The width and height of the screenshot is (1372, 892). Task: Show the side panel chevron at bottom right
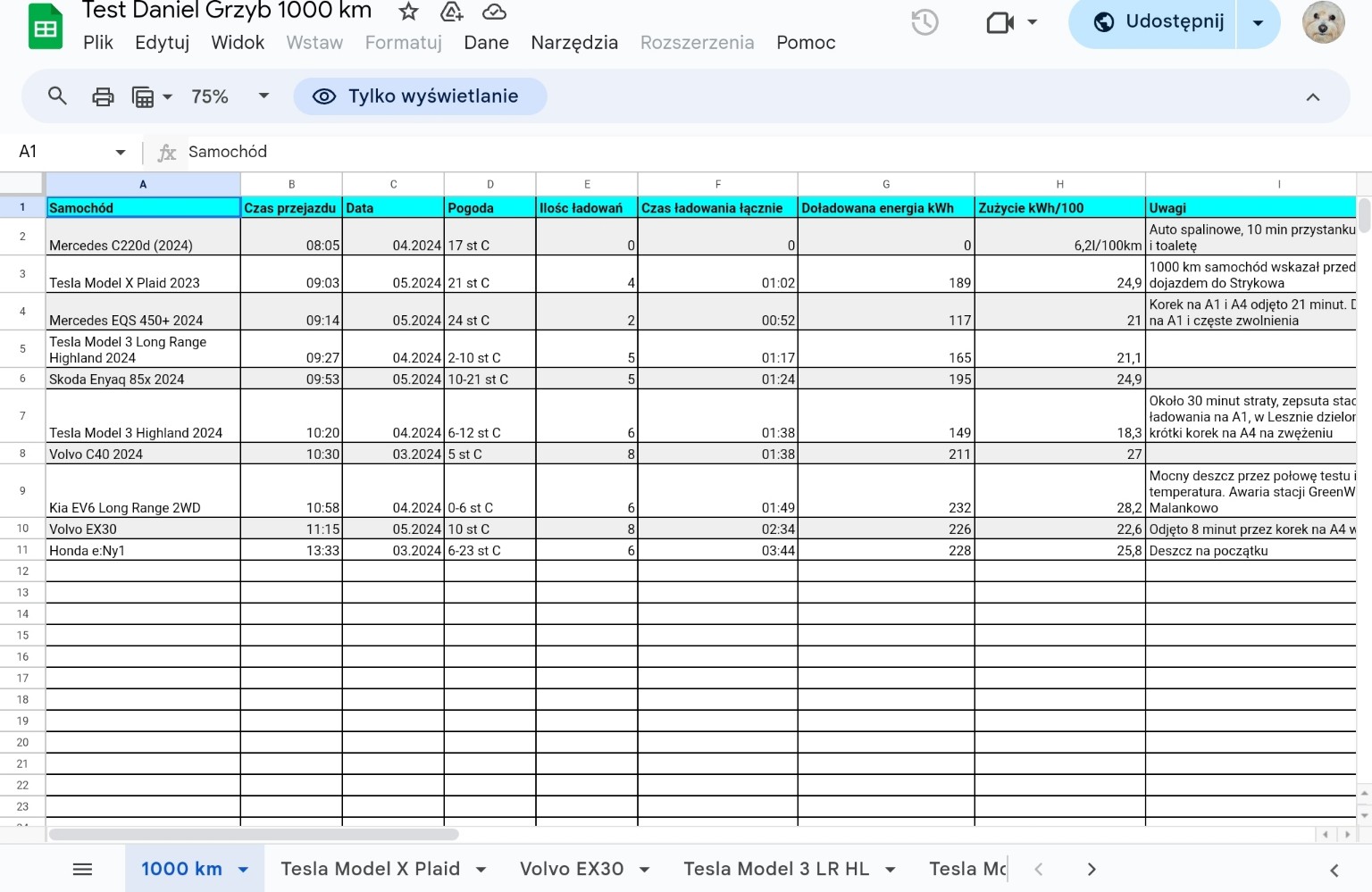[1334, 871]
